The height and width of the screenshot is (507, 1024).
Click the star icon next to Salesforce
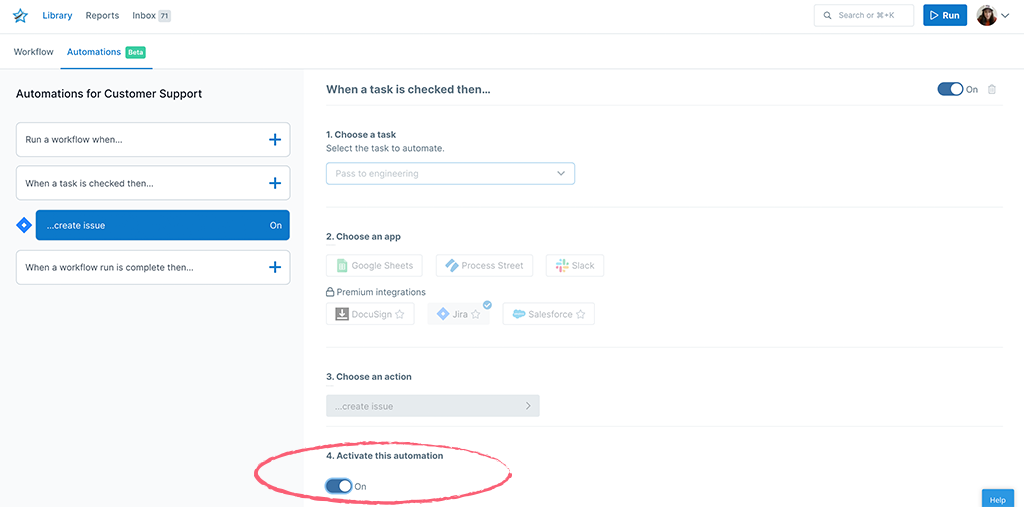pyautogui.click(x=581, y=314)
